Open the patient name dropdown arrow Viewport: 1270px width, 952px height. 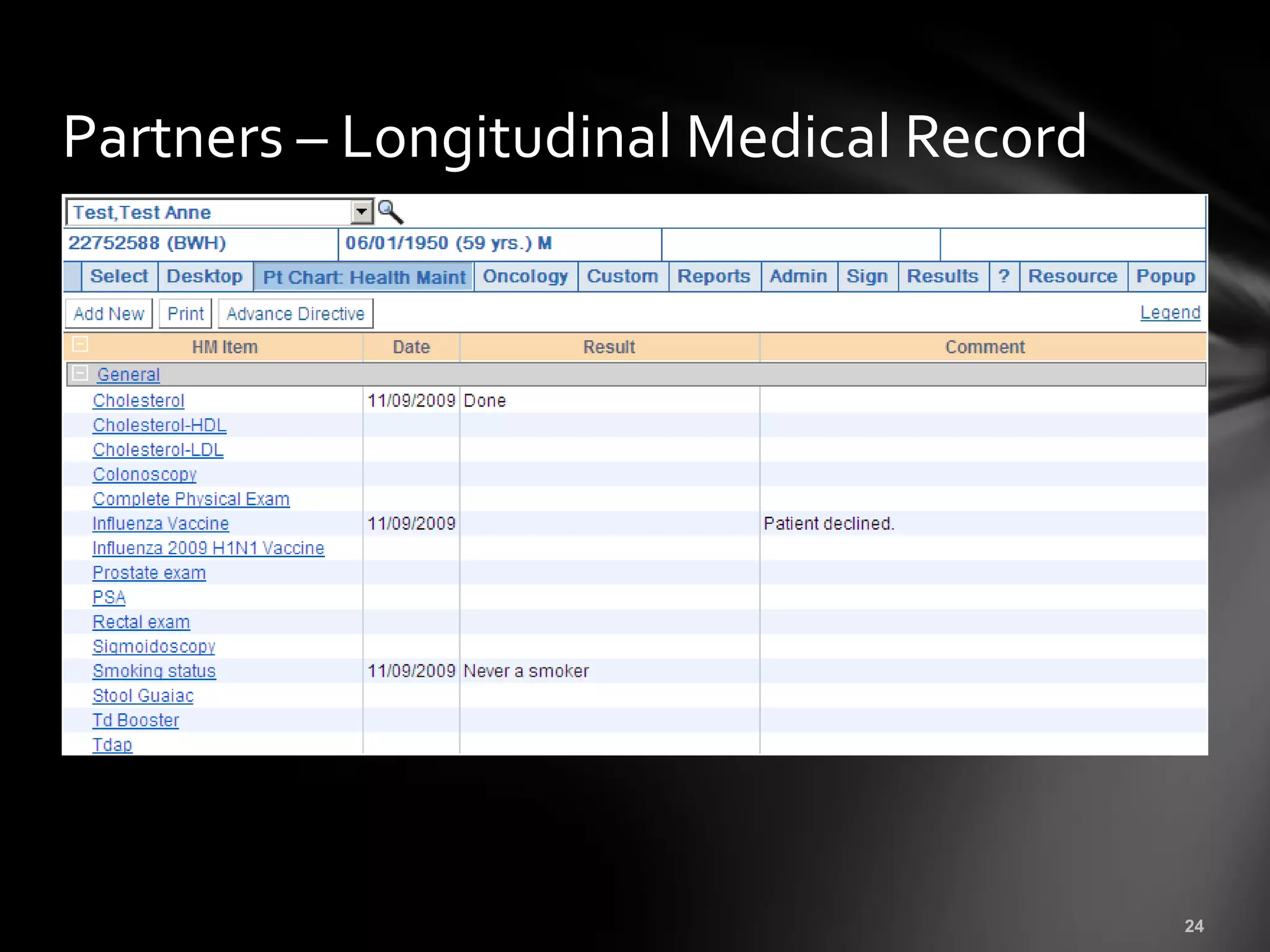point(362,213)
